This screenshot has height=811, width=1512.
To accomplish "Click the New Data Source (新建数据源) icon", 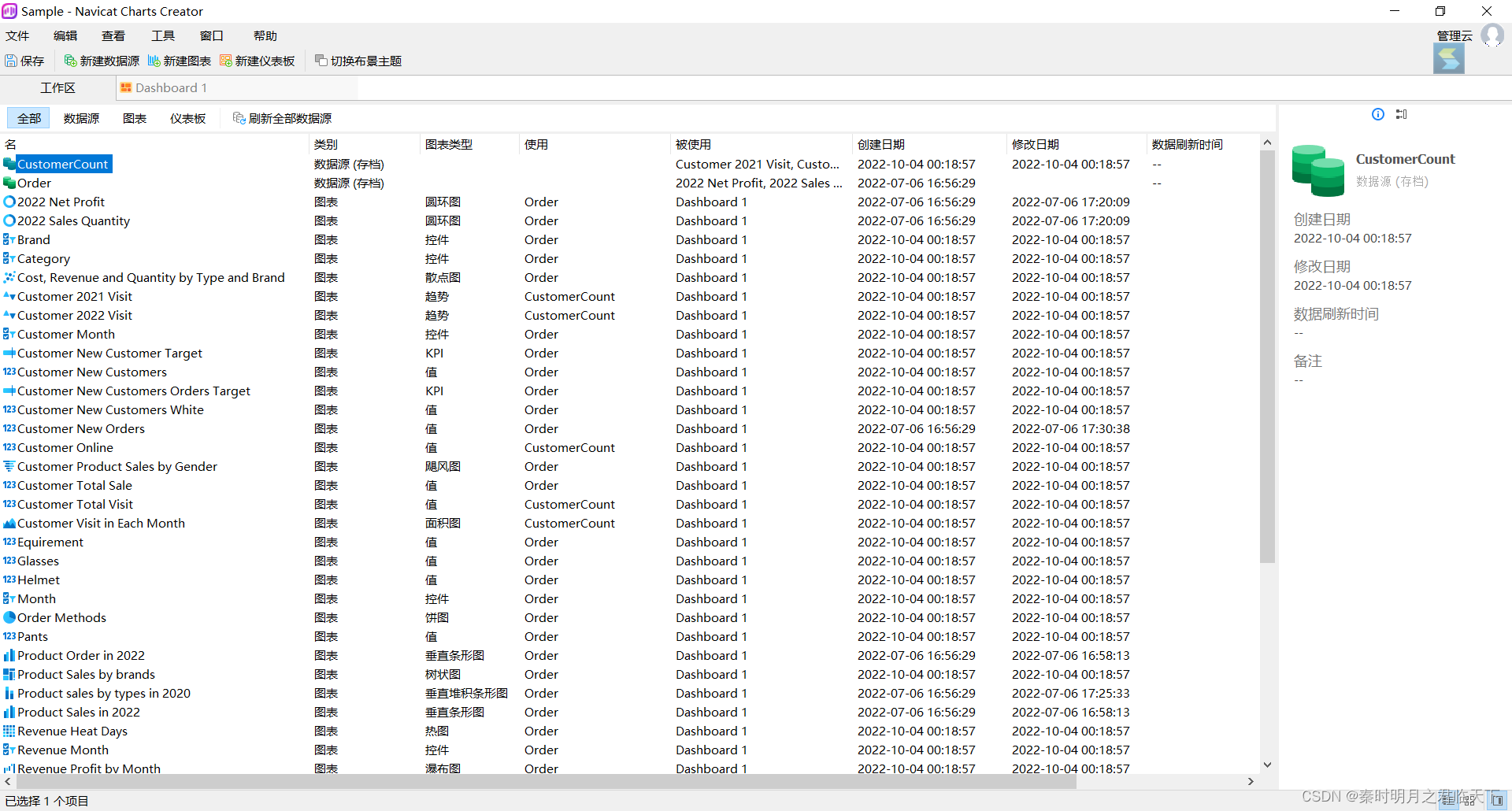I will 70,61.
